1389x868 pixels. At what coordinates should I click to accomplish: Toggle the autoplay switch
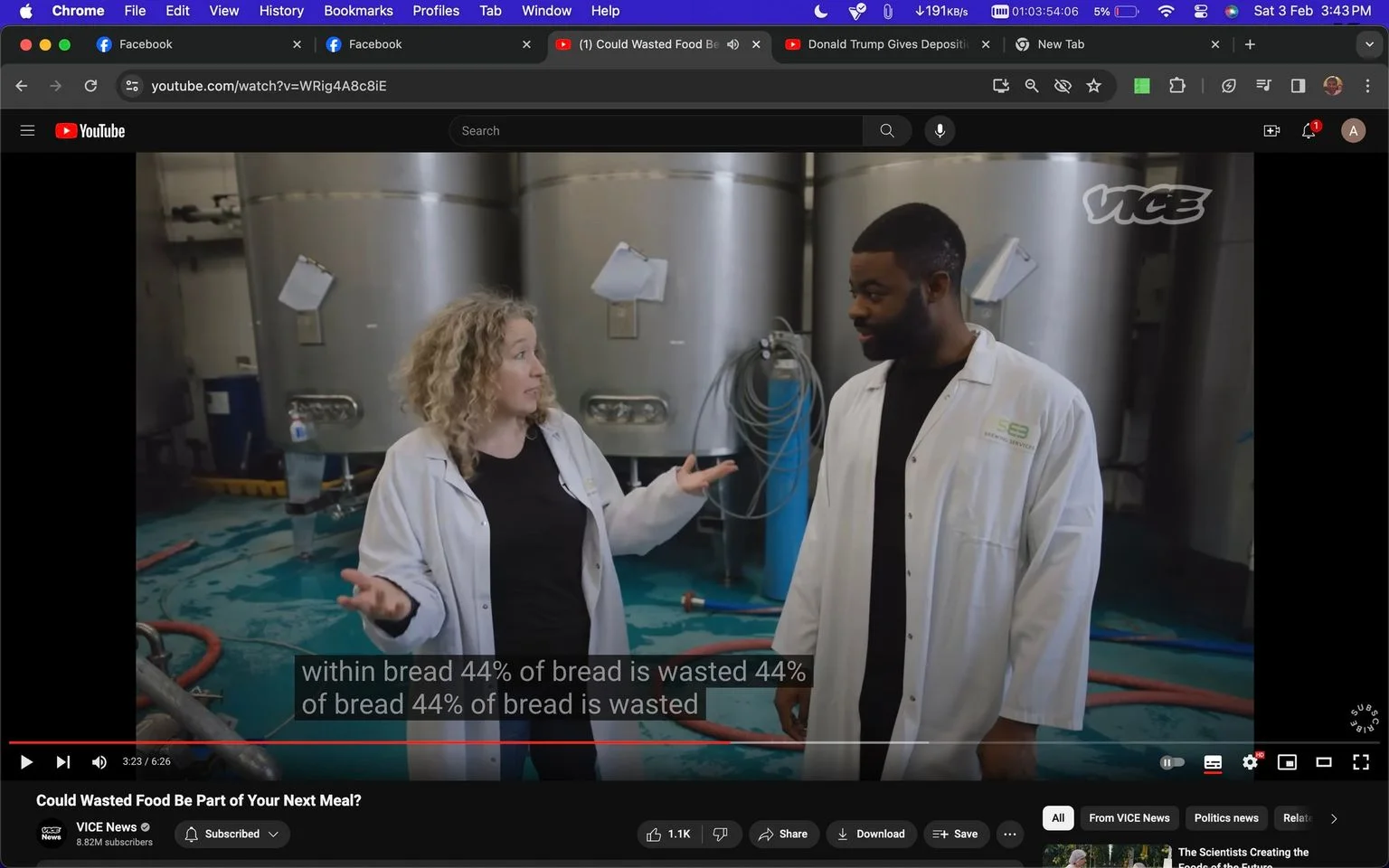coord(1172,762)
